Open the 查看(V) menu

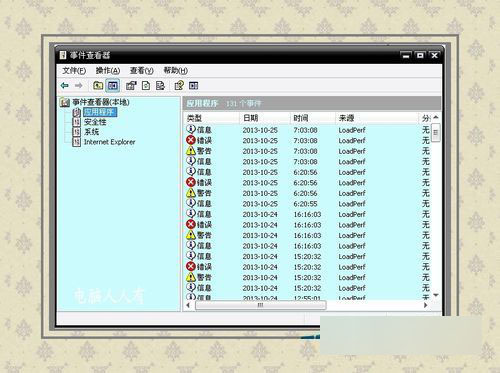coord(141,71)
